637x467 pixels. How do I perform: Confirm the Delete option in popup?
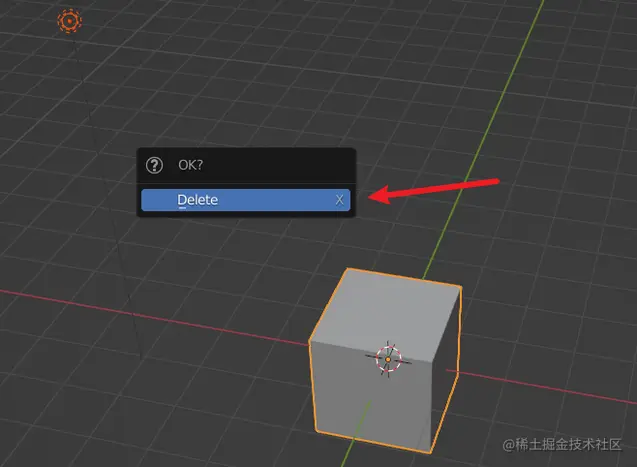pos(245,200)
